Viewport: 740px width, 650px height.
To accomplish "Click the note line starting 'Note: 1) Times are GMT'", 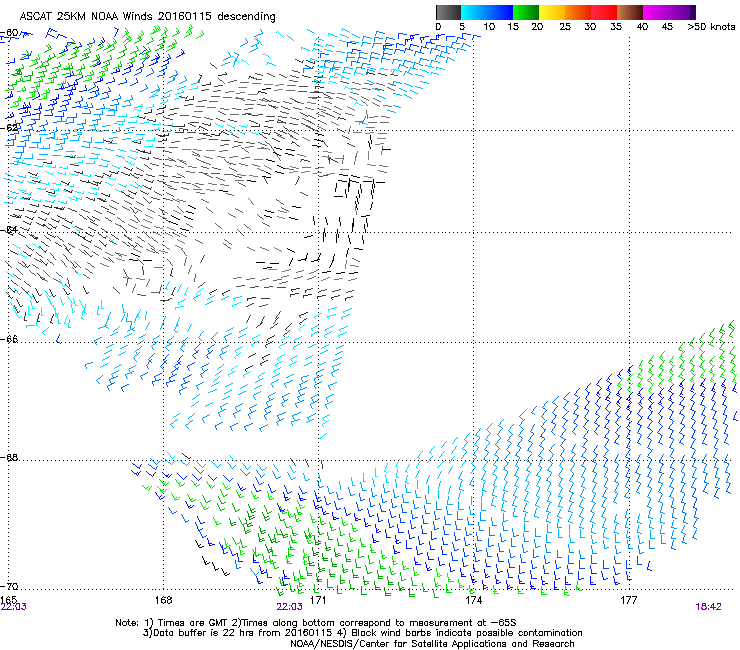I will [316, 623].
